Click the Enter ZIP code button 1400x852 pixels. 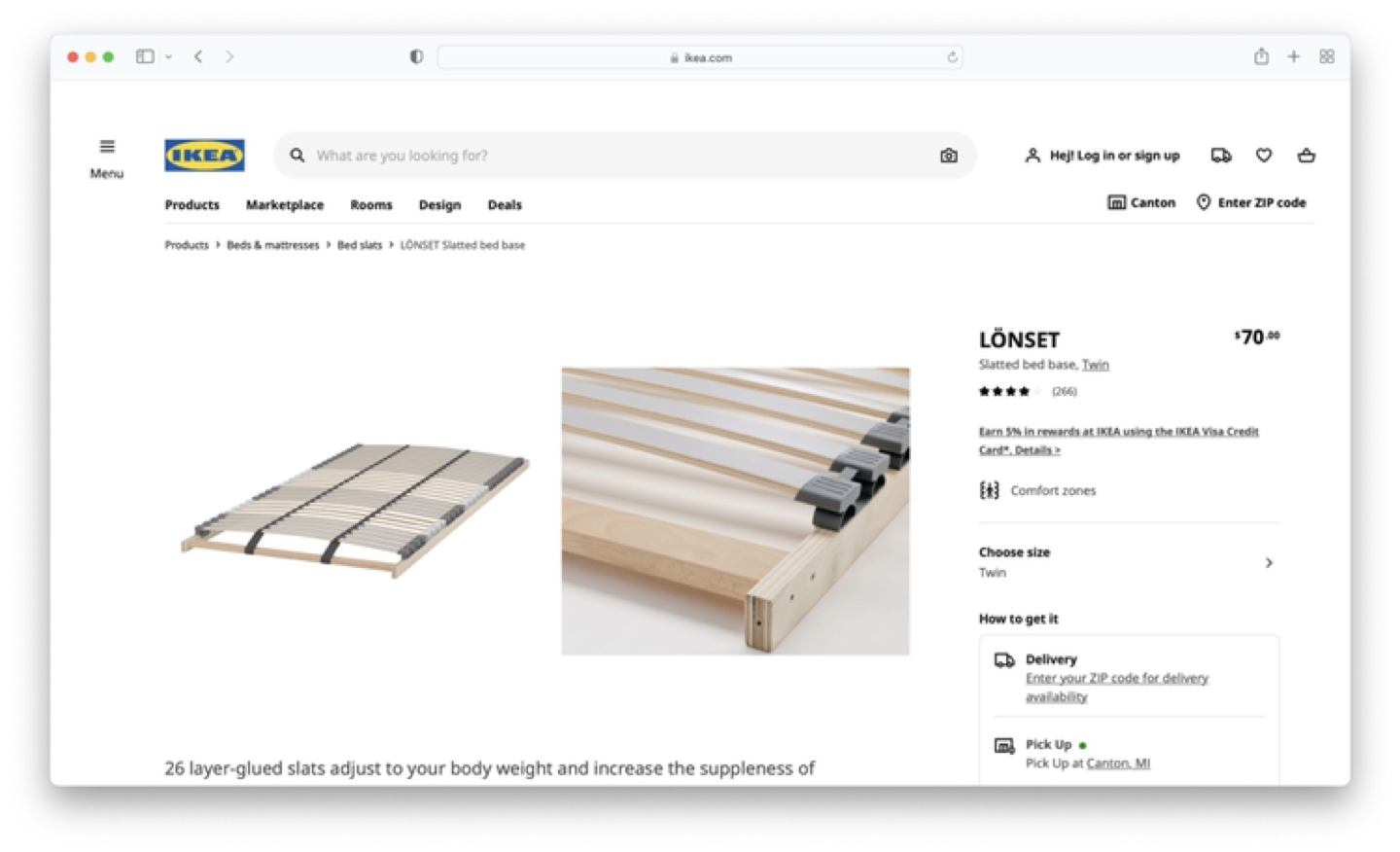tap(1250, 202)
